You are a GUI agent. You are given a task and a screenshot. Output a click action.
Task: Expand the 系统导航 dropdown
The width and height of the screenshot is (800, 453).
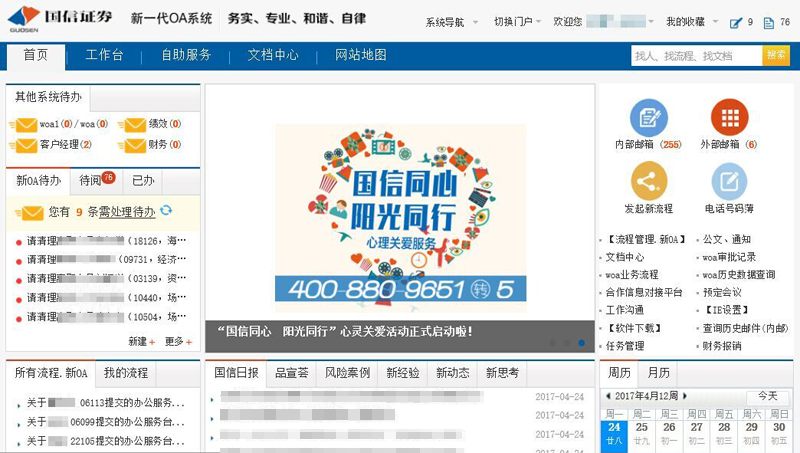tap(450, 22)
